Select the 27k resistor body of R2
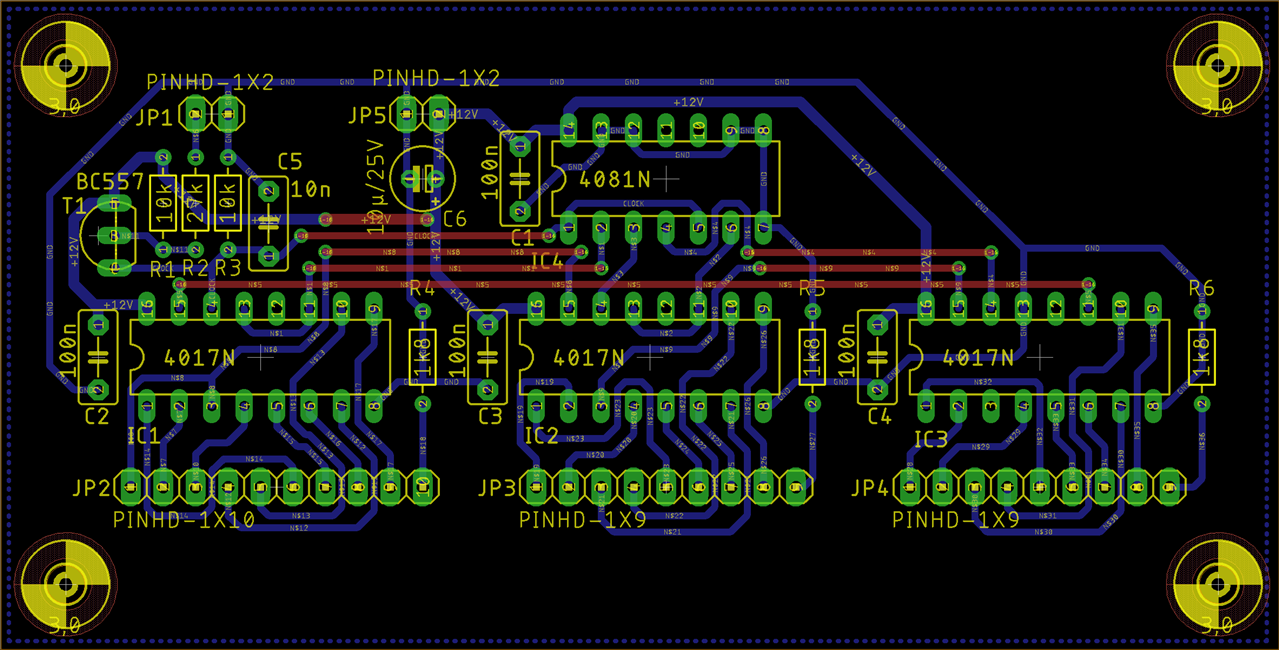This screenshot has height=650, width=1279. (x=196, y=203)
